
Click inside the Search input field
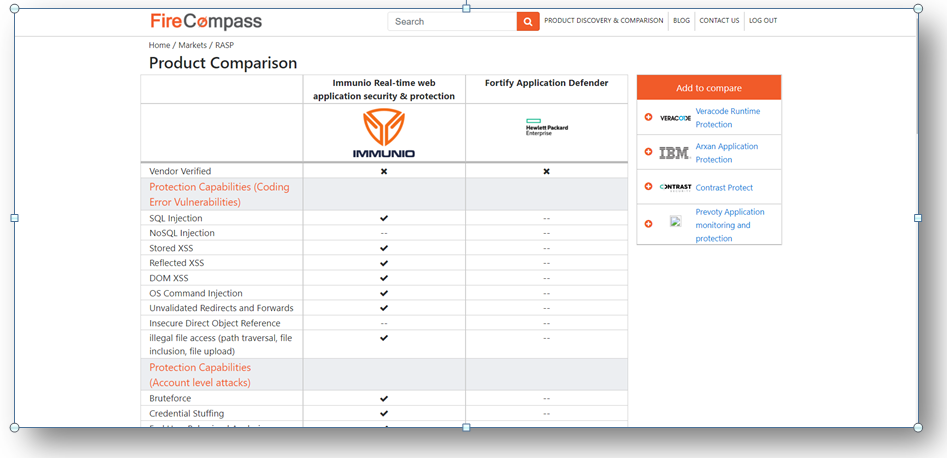[x=452, y=22]
